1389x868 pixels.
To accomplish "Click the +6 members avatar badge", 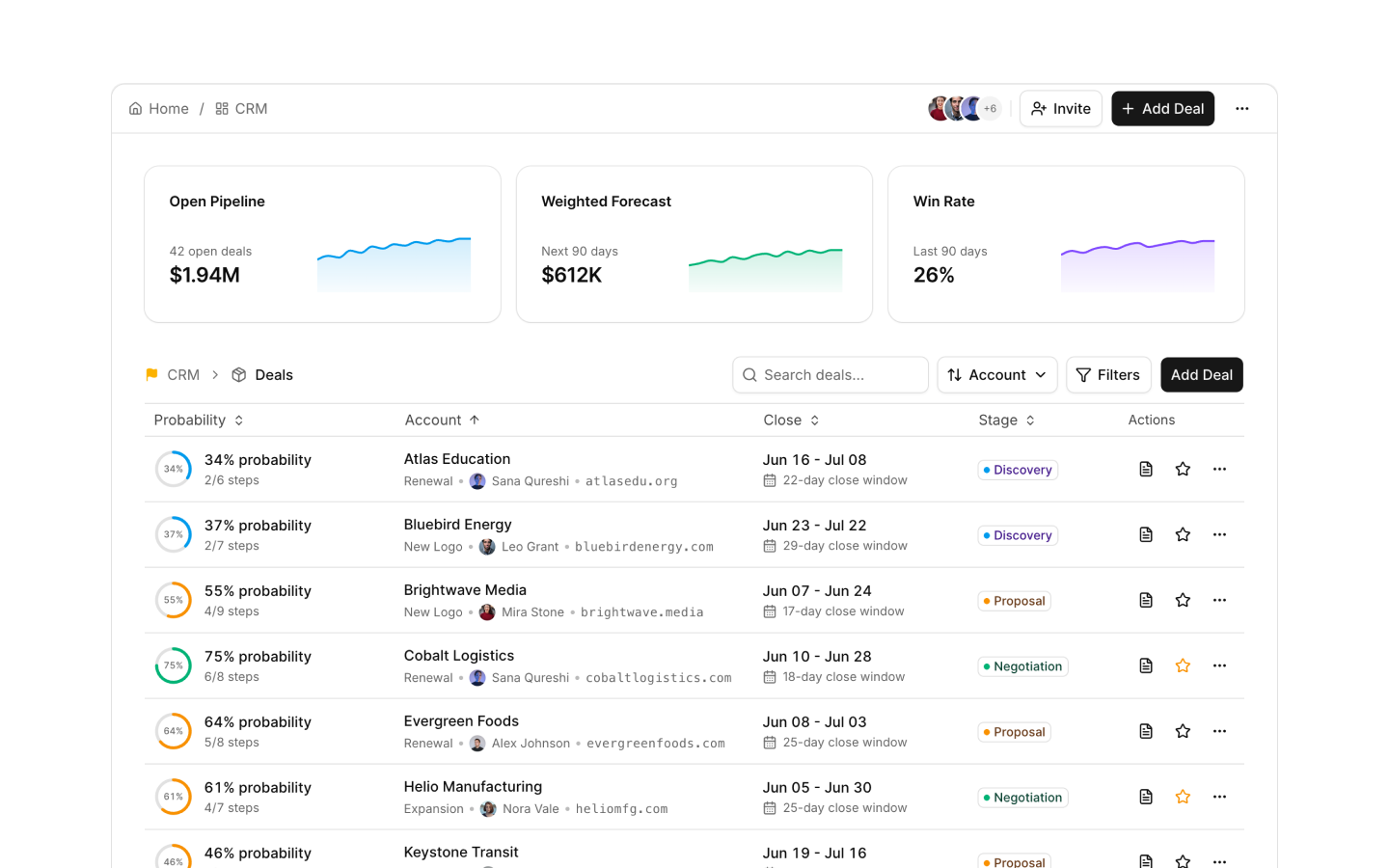I will coord(991,109).
